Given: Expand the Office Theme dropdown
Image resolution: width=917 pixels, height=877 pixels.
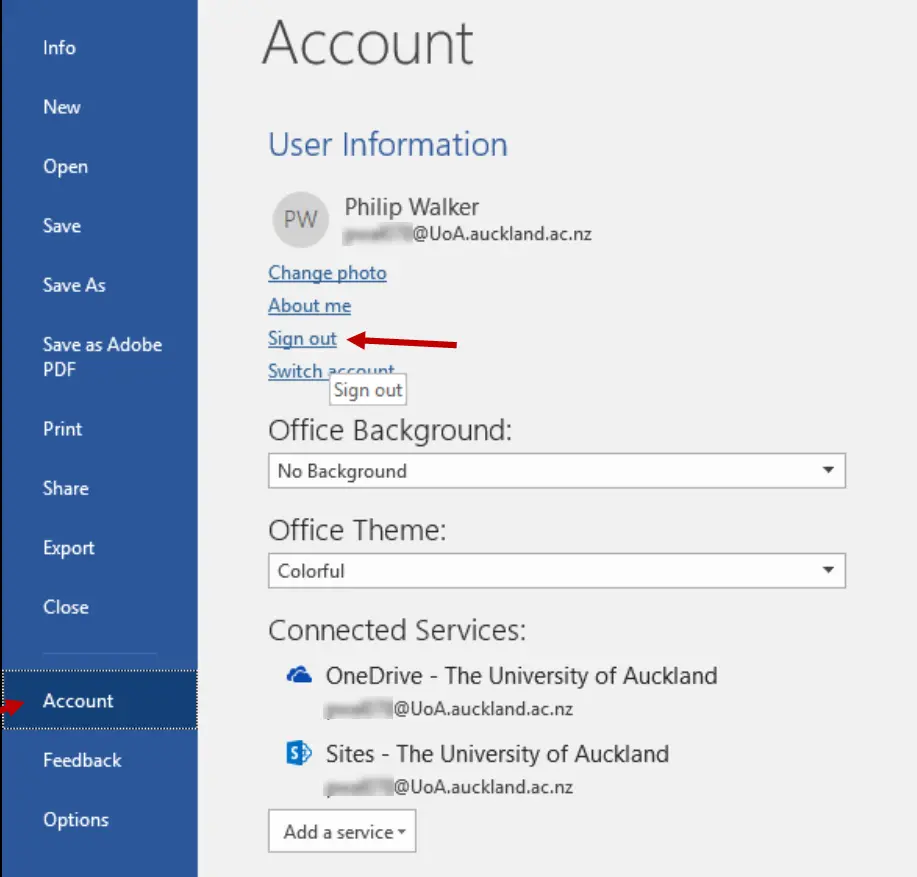Looking at the screenshot, I should point(556,571).
